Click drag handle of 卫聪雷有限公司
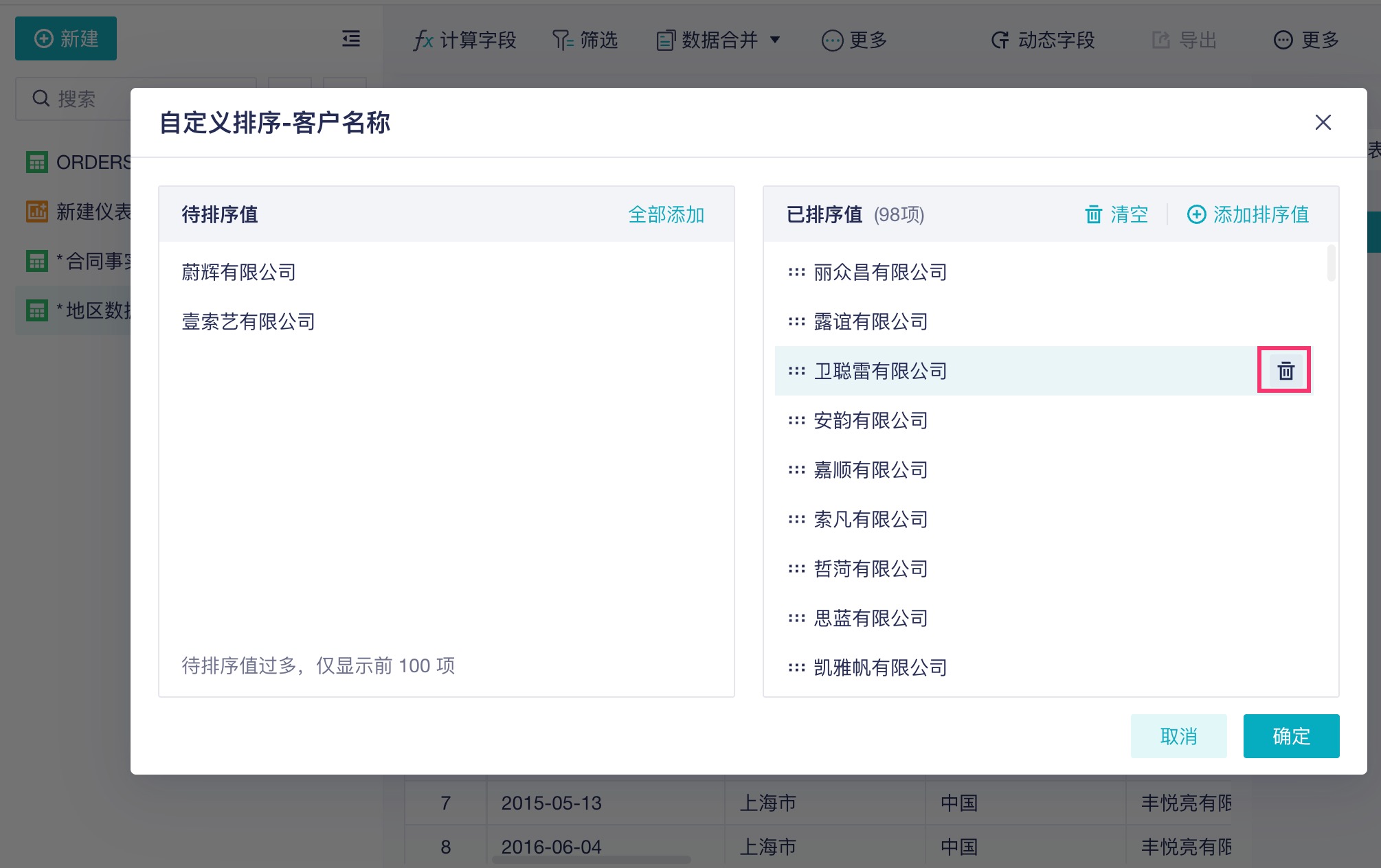The height and width of the screenshot is (868, 1381). [x=796, y=372]
